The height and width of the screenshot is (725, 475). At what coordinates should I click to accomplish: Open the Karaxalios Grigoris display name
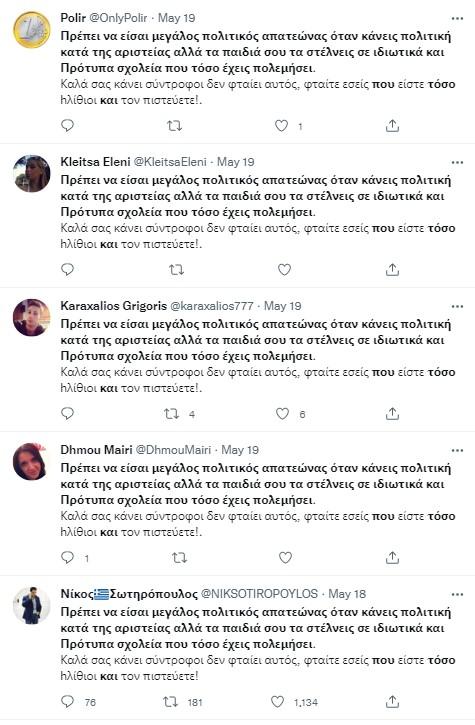click(114, 306)
